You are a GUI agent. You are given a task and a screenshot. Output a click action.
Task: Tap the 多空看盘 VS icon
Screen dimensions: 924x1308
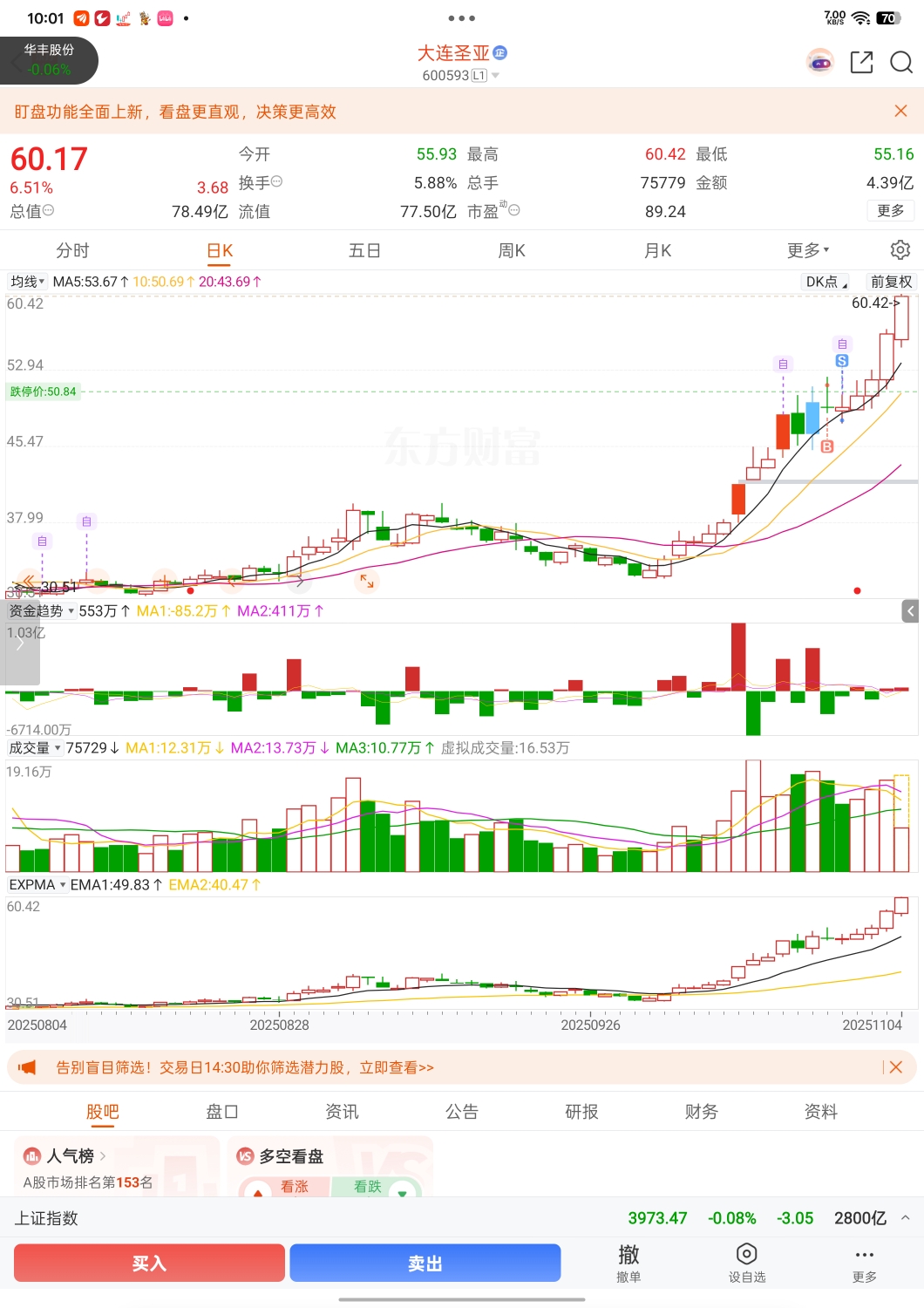click(x=245, y=1156)
